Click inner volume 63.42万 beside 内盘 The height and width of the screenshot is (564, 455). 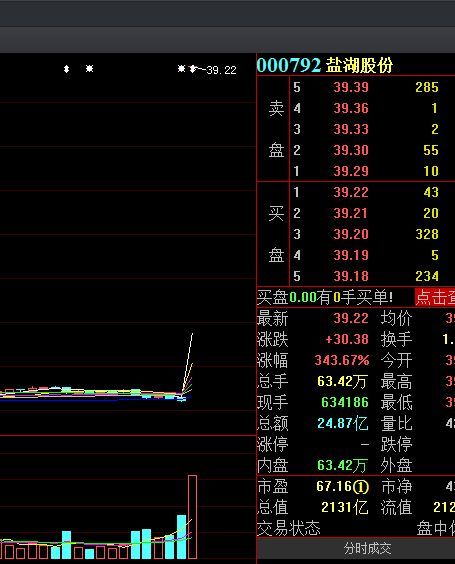pos(342,465)
